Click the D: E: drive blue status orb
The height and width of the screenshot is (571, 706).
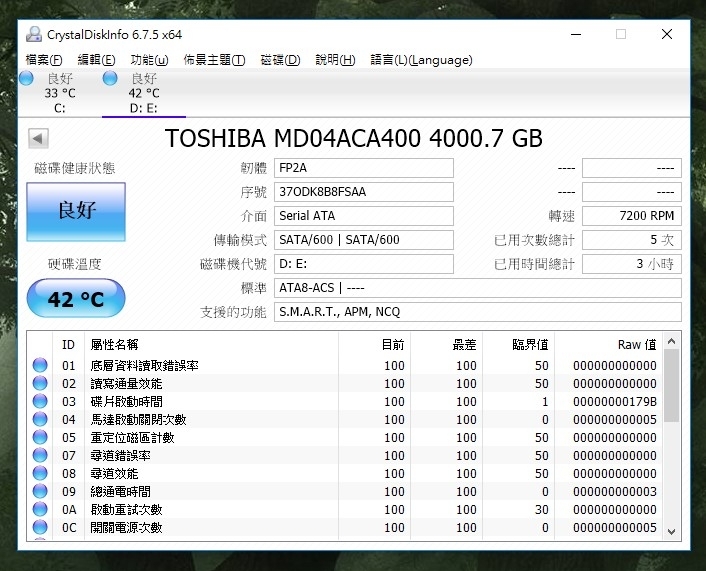(110, 78)
